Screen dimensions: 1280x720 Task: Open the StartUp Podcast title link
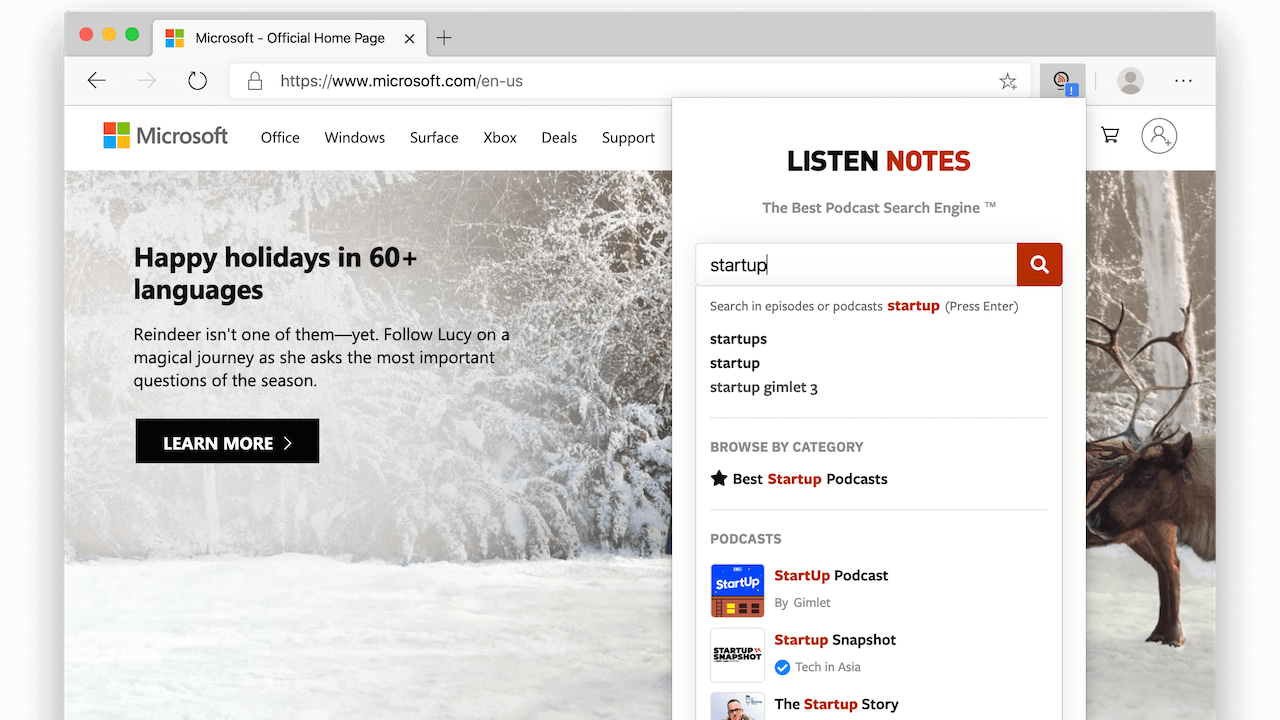pyautogui.click(x=831, y=575)
